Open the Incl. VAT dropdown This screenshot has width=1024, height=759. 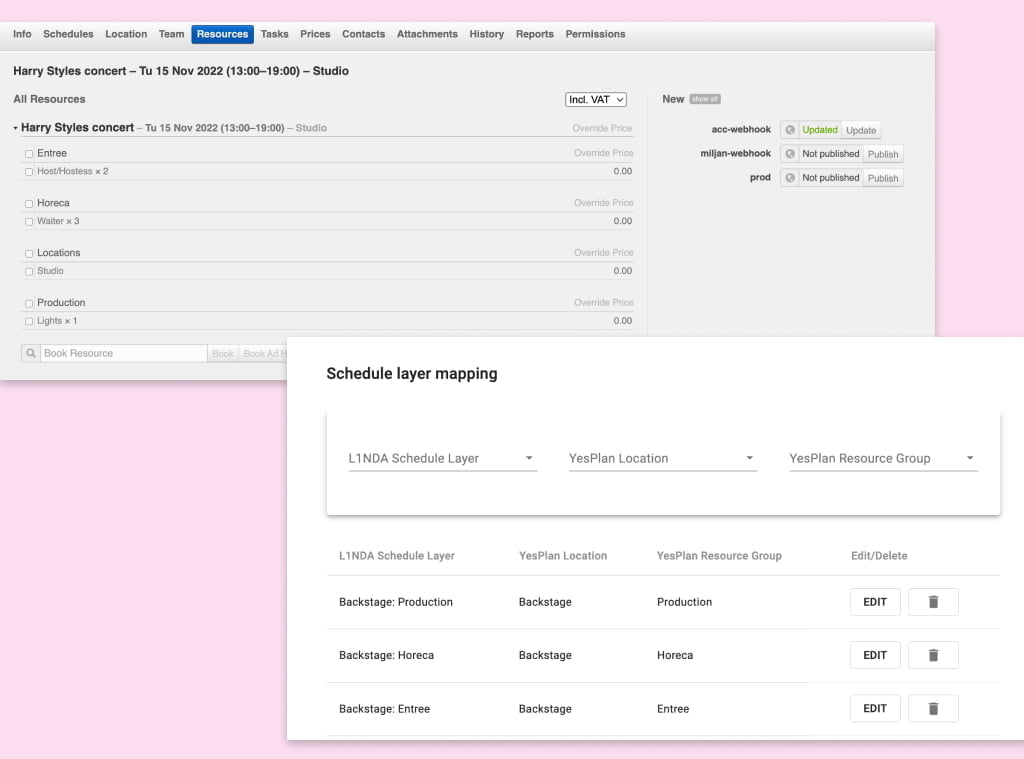pos(596,99)
